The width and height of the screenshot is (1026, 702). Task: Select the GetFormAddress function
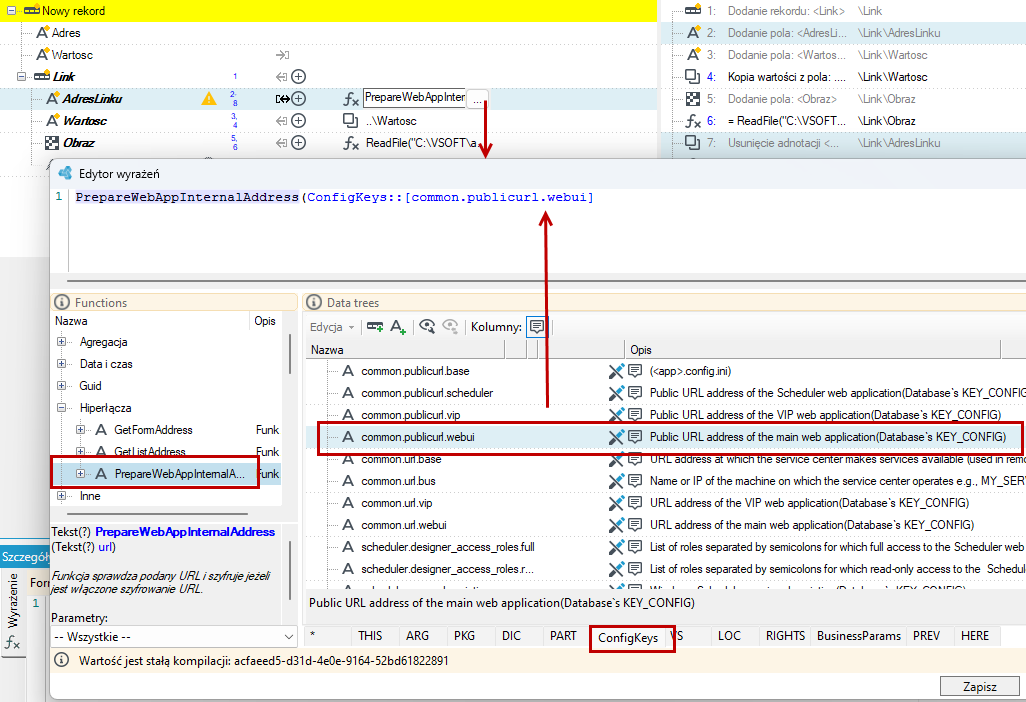pyautogui.click(x=152, y=430)
